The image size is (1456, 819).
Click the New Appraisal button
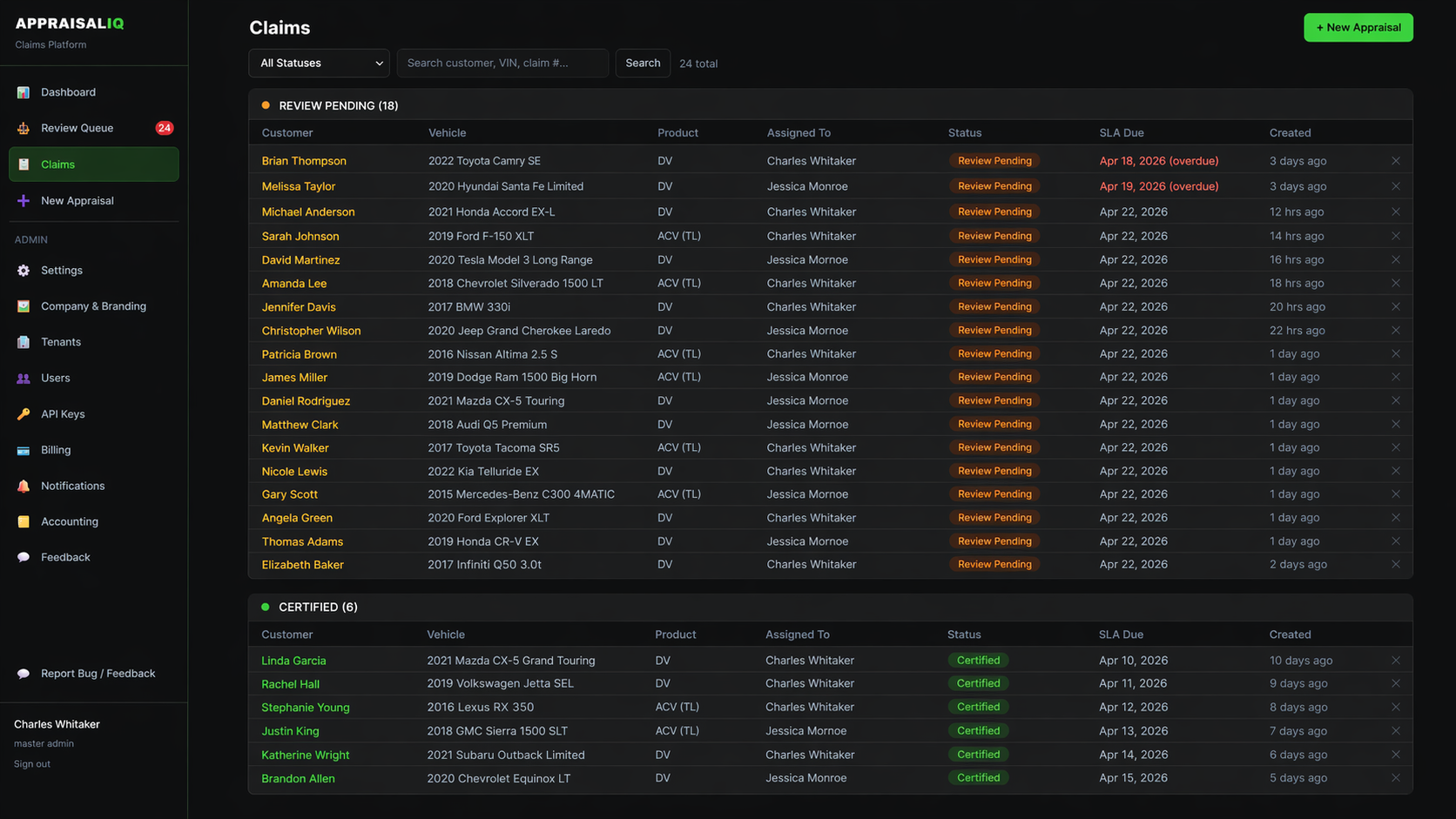pos(1358,27)
